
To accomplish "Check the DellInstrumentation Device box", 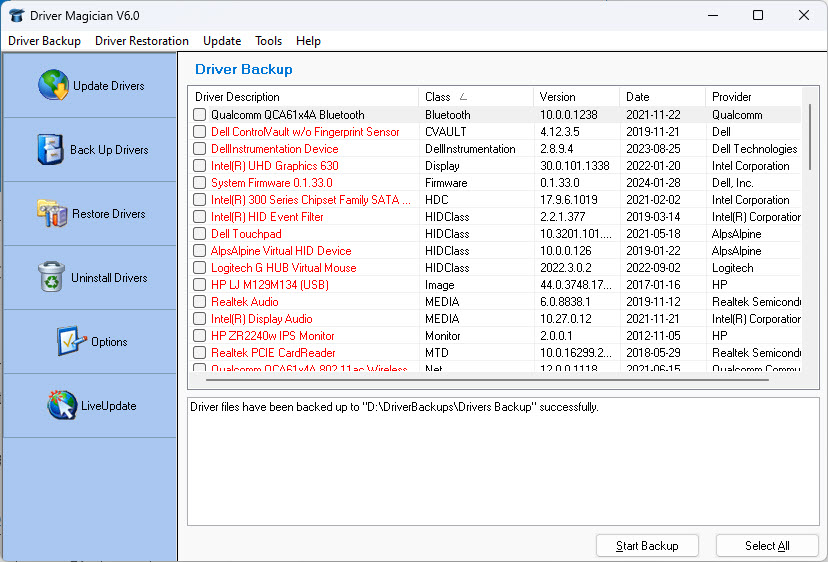I will point(199,148).
